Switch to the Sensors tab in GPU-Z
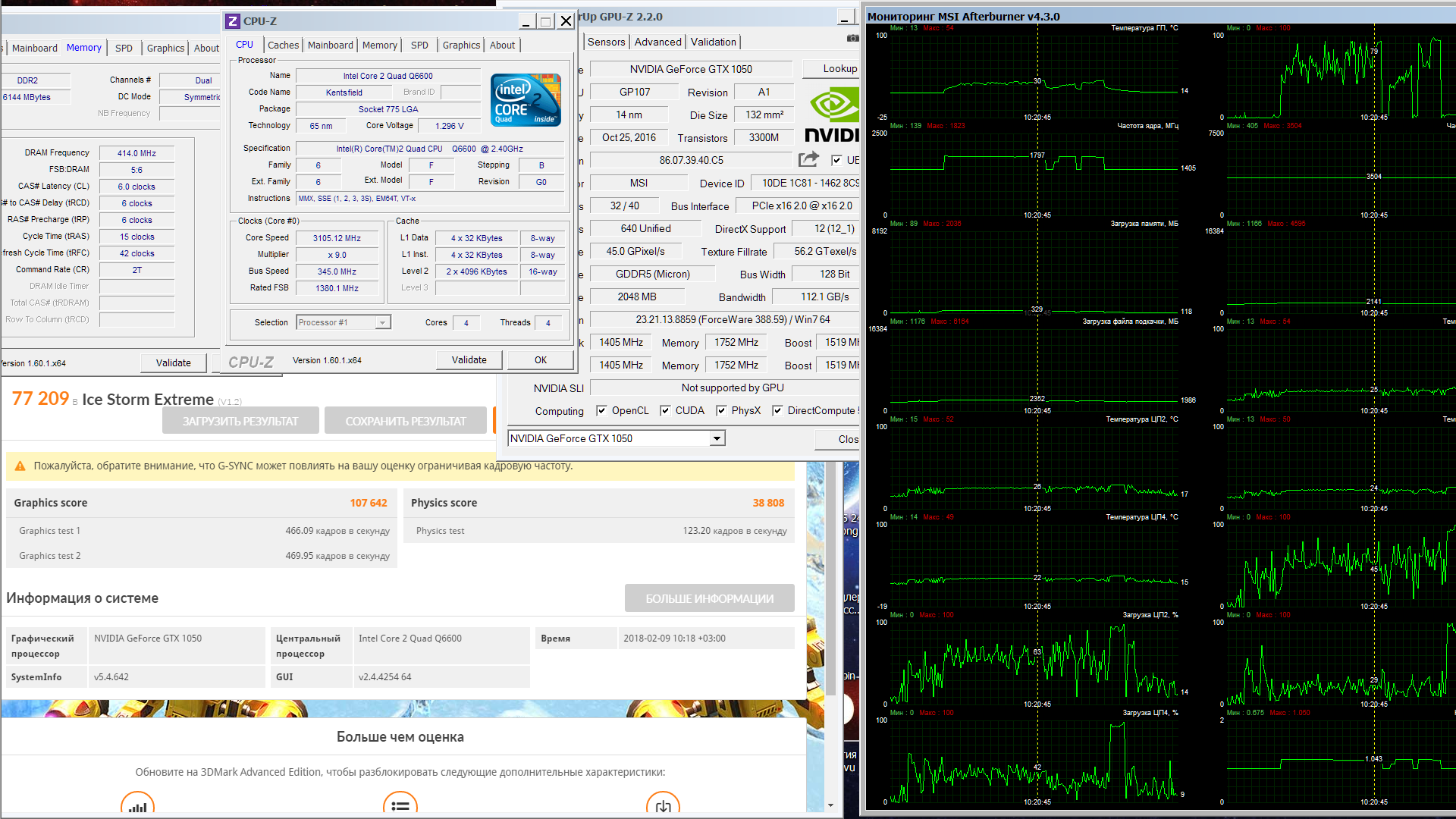Viewport: 1456px width, 819px height. (x=606, y=42)
